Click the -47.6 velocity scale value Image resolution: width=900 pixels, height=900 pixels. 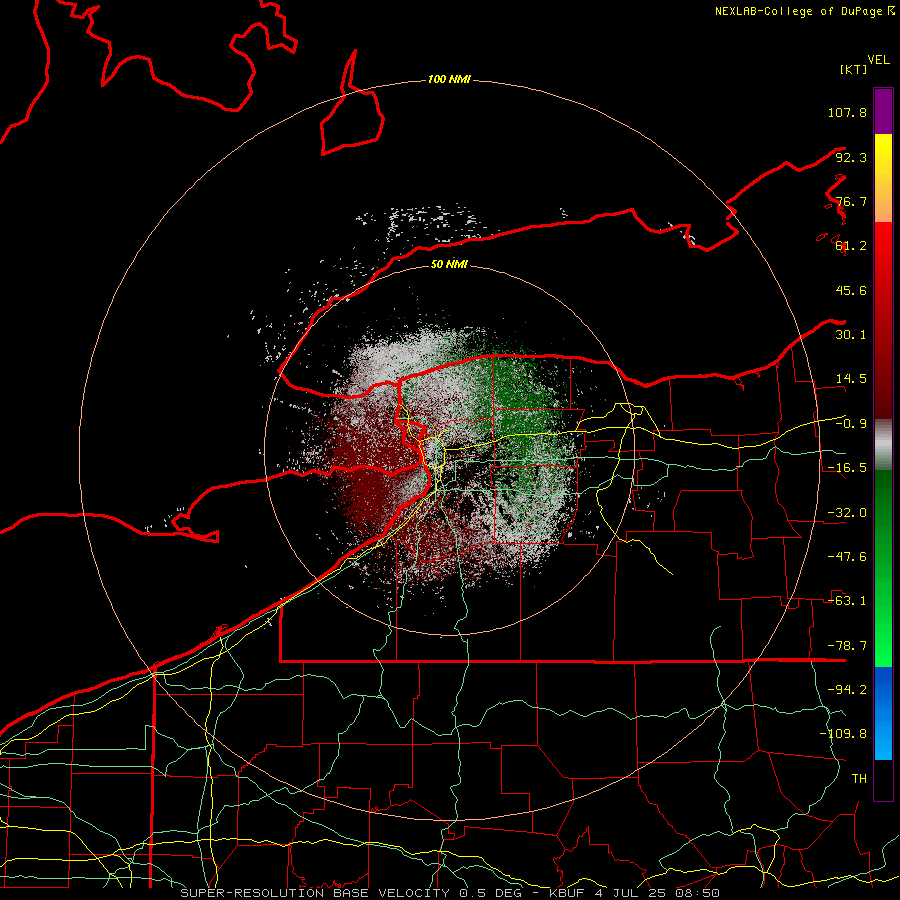click(x=847, y=557)
